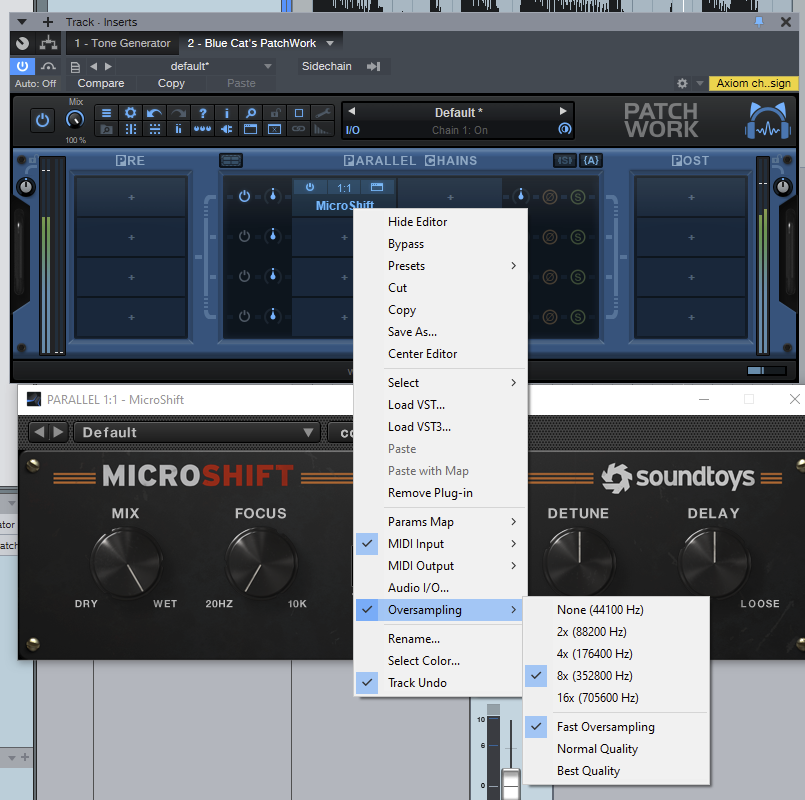Click the PatchWork undo arrow

coord(154,113)
